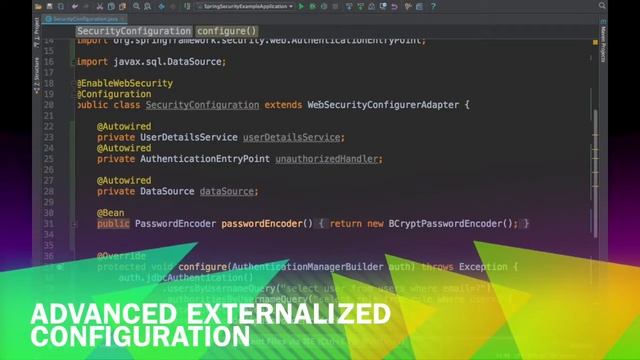640x360 pixels.
Task: Click BCryptPasswordEncoder in return statement
Action: click(445, 224)
